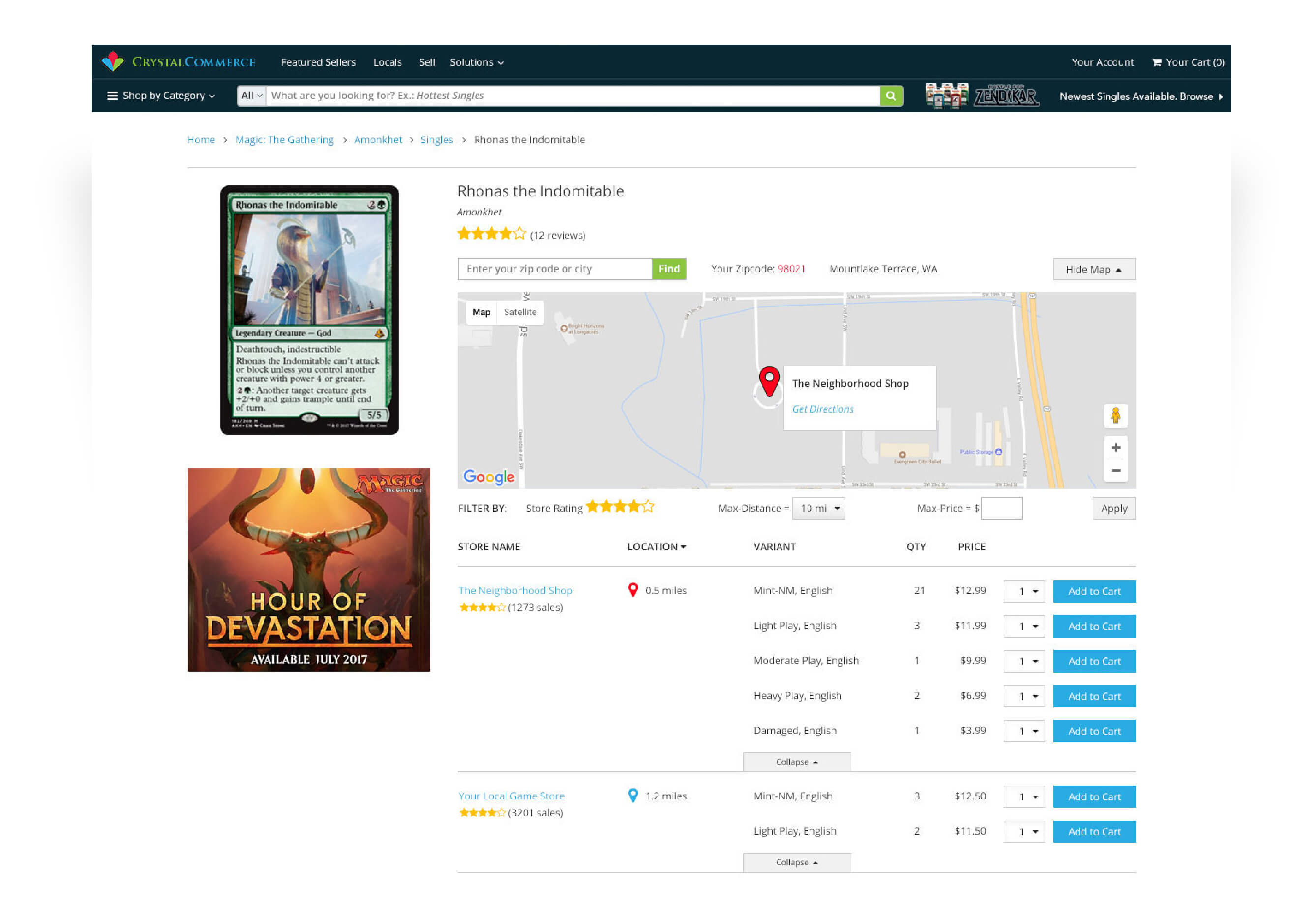Zoom in the map with plus button
Viewport: 1316px width, 918px height.
[1115, 447]
